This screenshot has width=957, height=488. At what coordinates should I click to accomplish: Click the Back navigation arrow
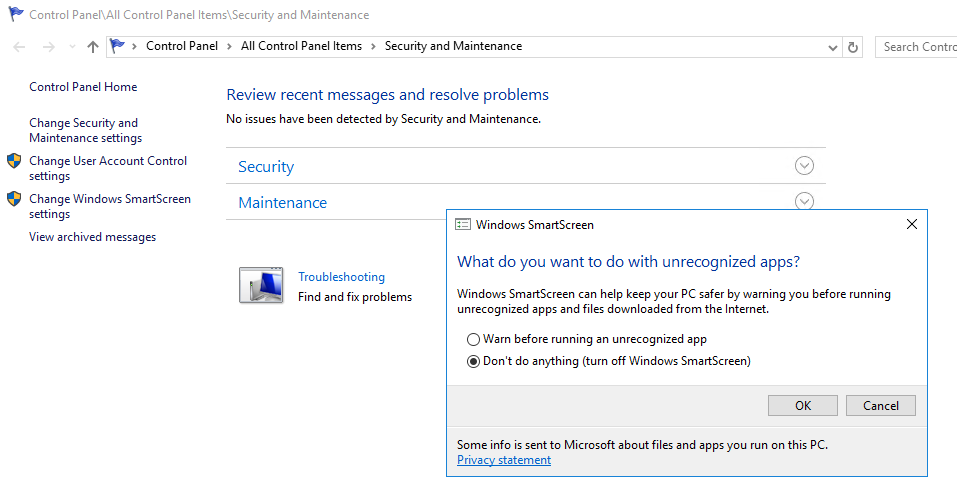[19, 47]
